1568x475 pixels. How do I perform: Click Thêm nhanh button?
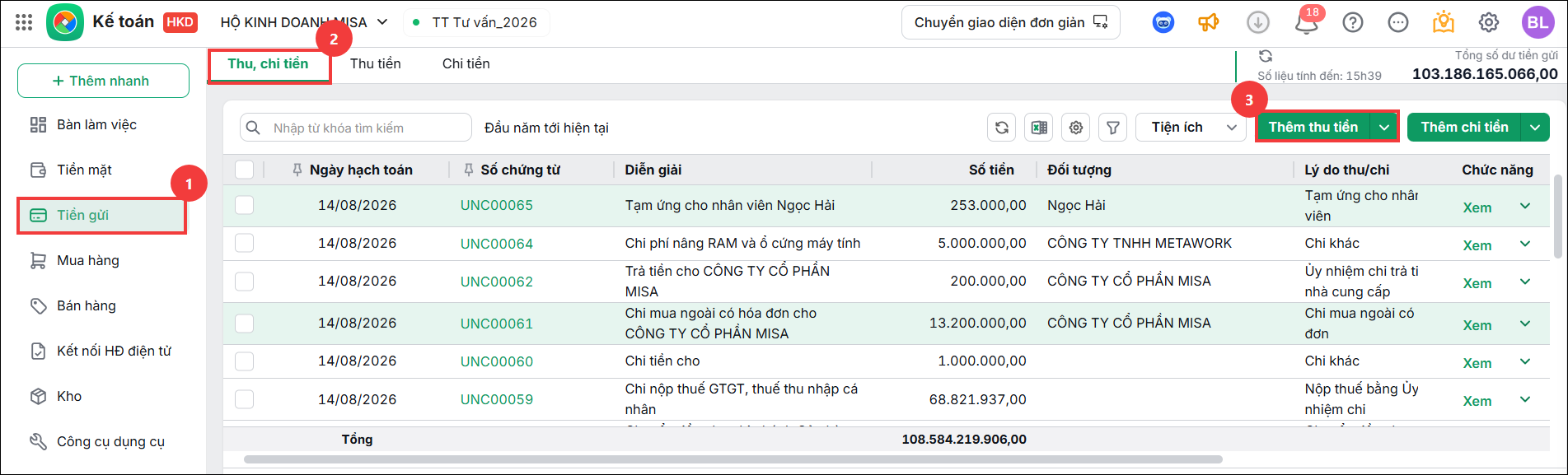[103, 81]
